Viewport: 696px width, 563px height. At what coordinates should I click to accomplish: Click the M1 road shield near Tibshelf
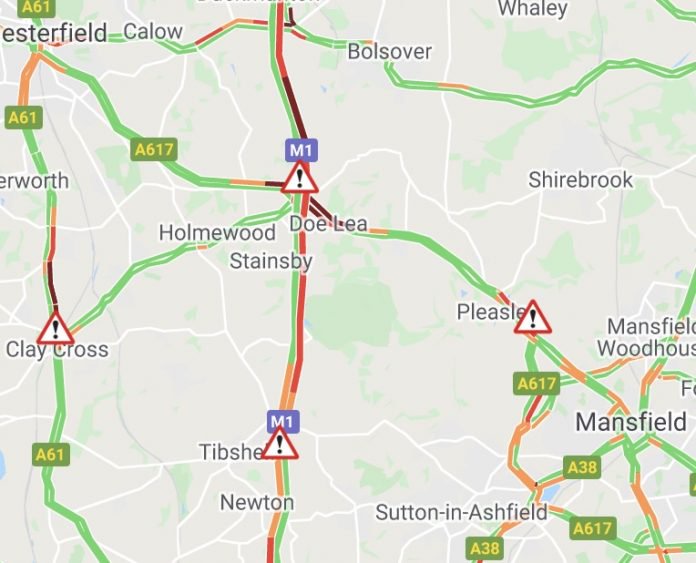[x=283, y=420]
